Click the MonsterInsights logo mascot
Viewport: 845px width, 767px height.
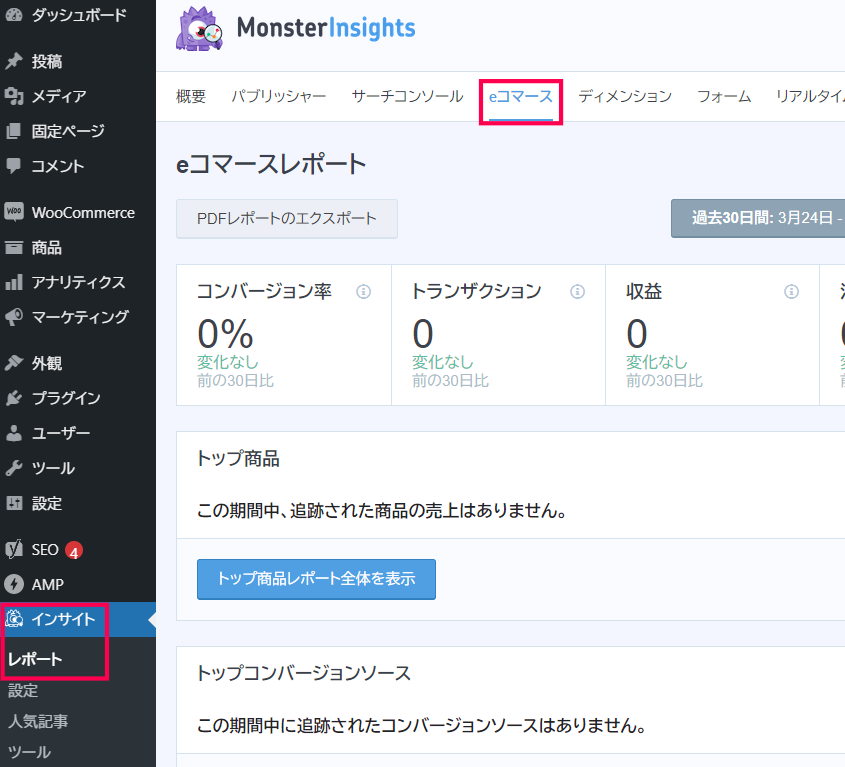pyautogui.click(x=199, y=29)
